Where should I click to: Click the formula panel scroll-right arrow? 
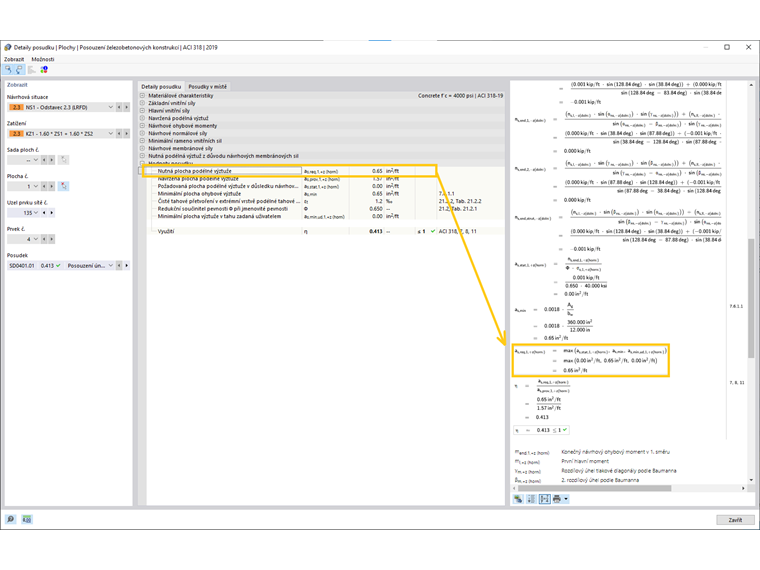pos(743,488)
